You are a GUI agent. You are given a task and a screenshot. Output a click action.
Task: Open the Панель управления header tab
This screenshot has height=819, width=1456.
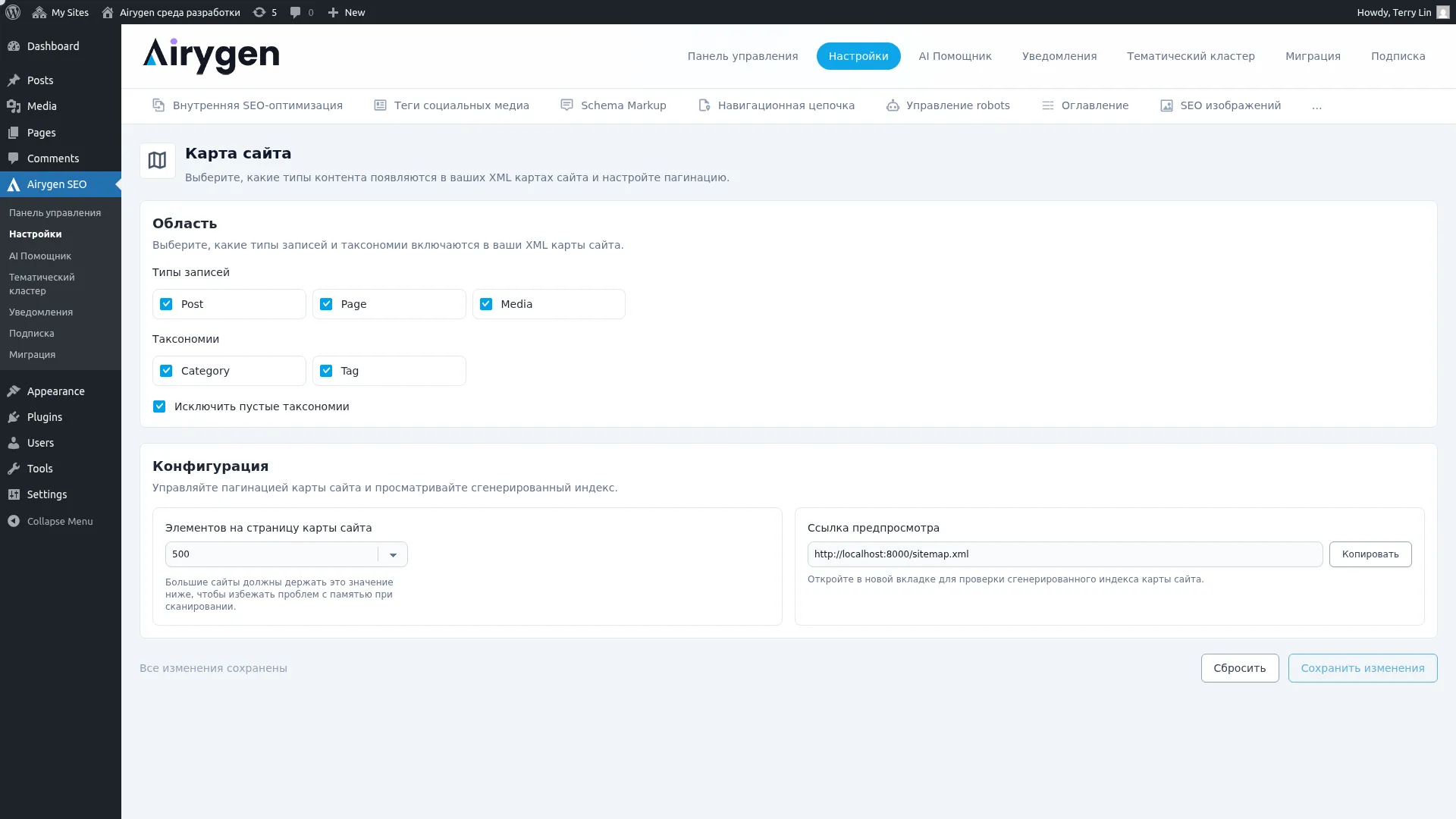[x=742, y=56]
